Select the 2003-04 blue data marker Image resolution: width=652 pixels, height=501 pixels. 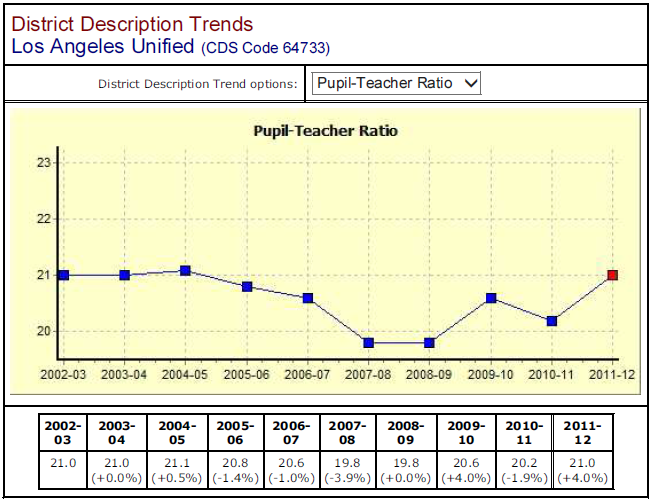click(x=125, y=275)
